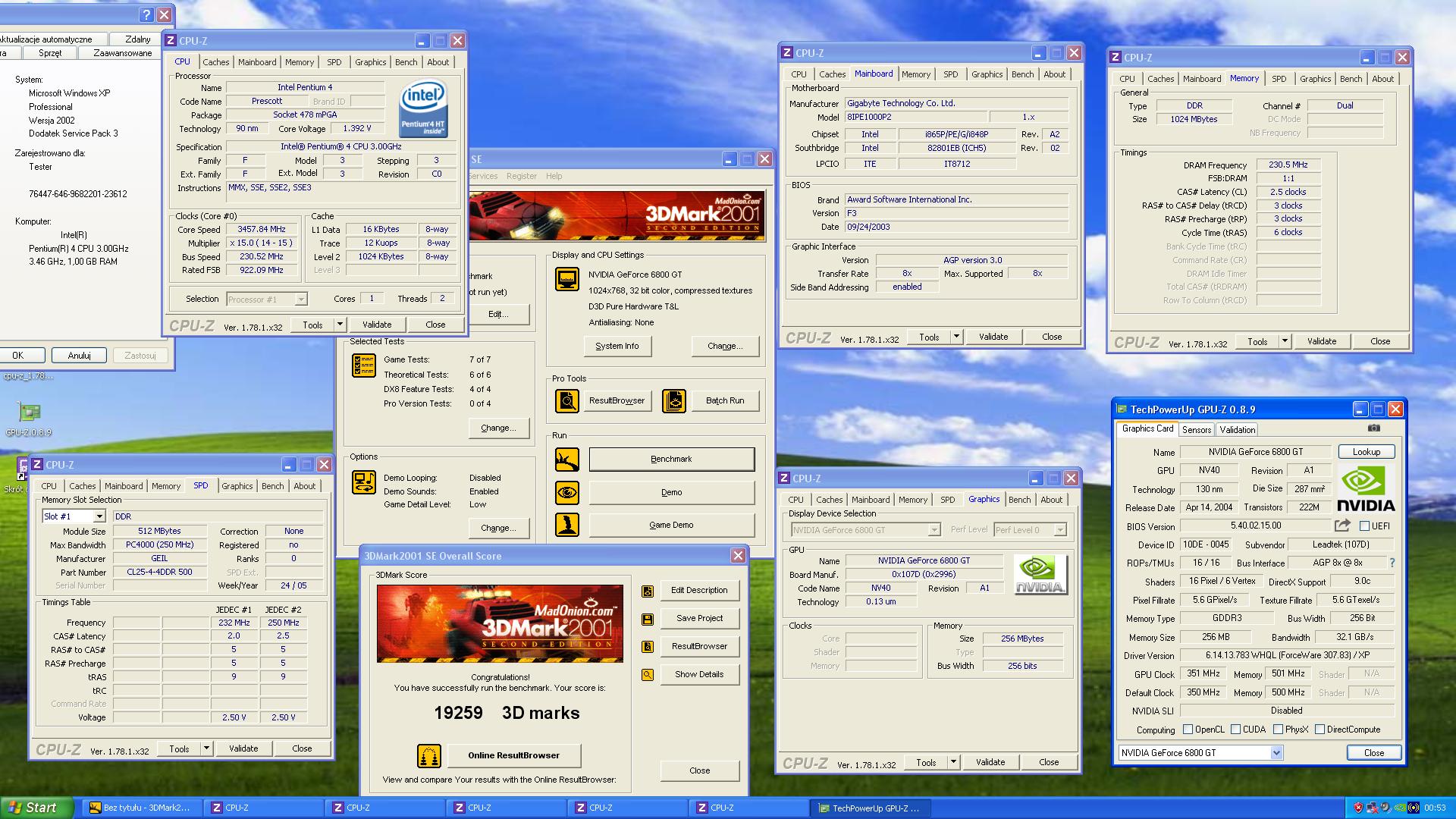Click the Online ResultBrowser button
This screenshot has height=819, width=1456.
pyautogui.click(x=513, y=755)
